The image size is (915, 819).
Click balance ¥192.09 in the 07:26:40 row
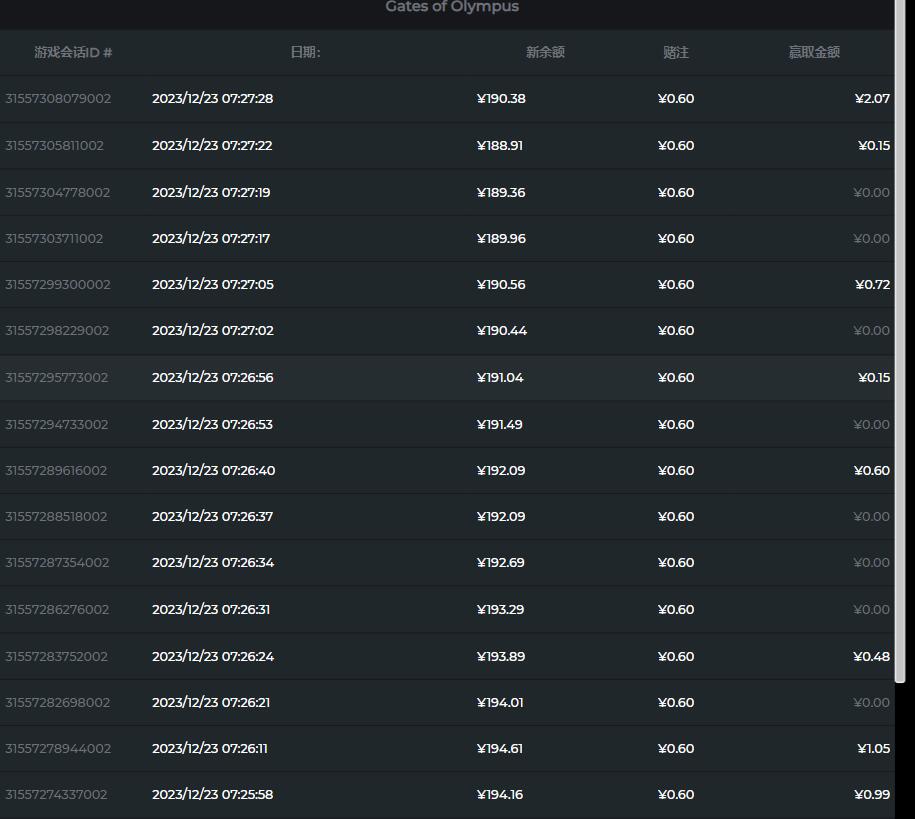point(501,471)
